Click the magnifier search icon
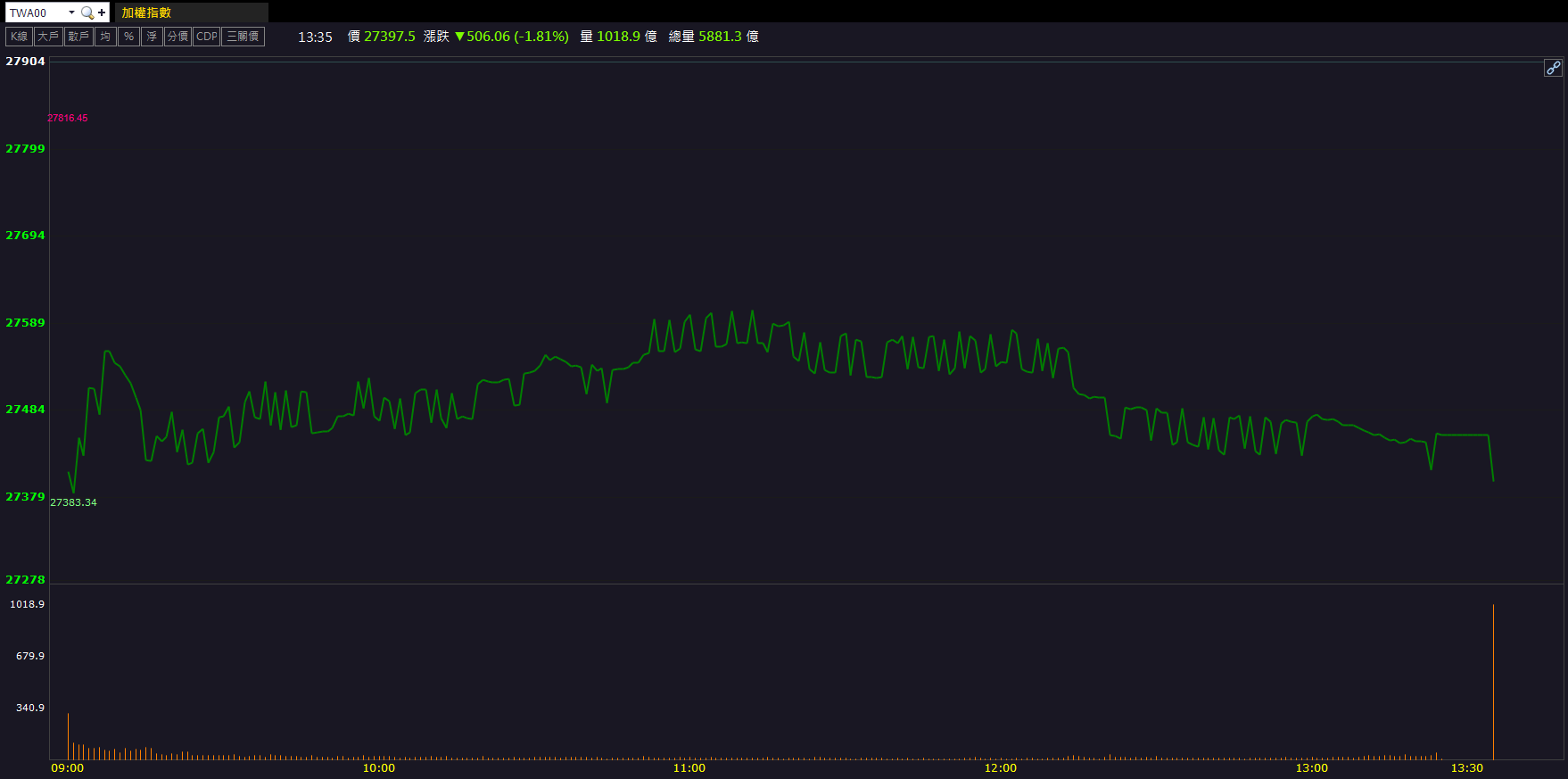 [x=87, y=12]
